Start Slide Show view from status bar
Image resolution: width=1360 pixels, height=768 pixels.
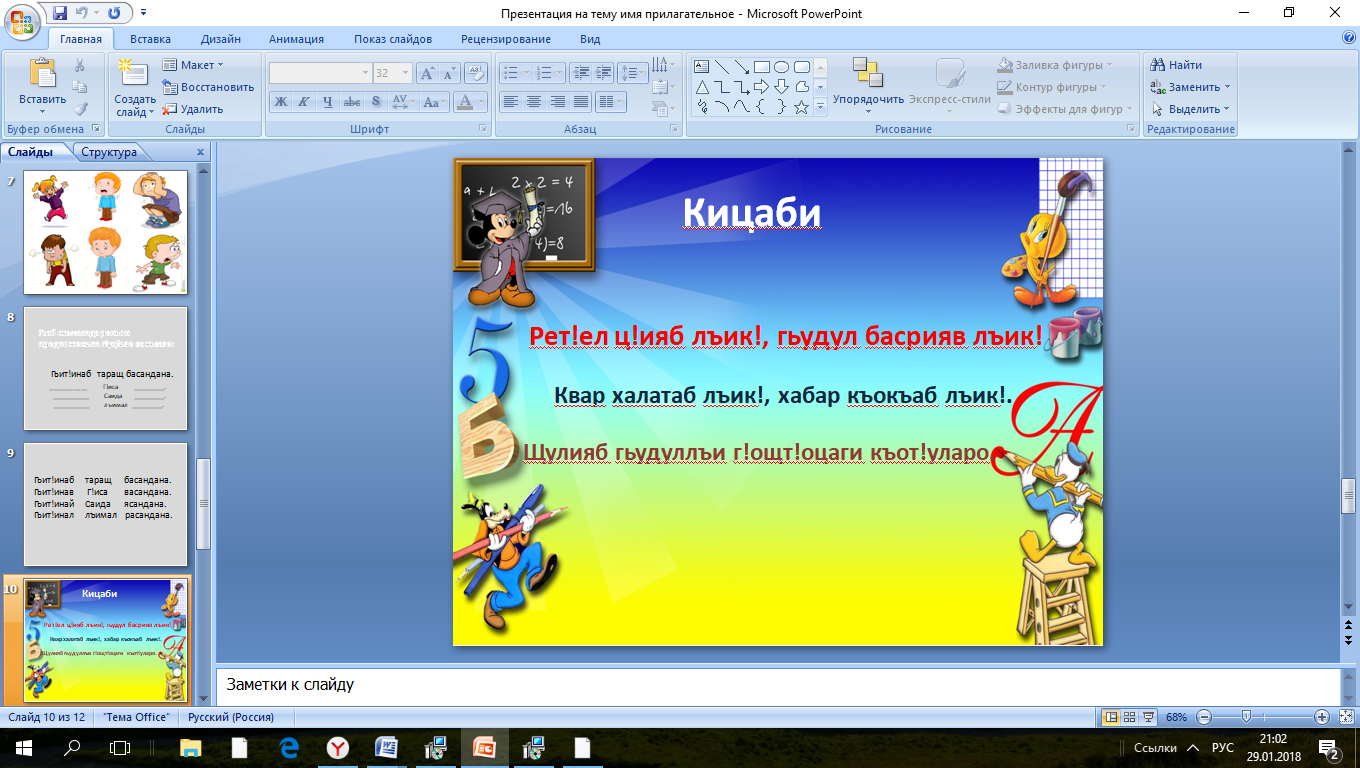pos(1148,717)
